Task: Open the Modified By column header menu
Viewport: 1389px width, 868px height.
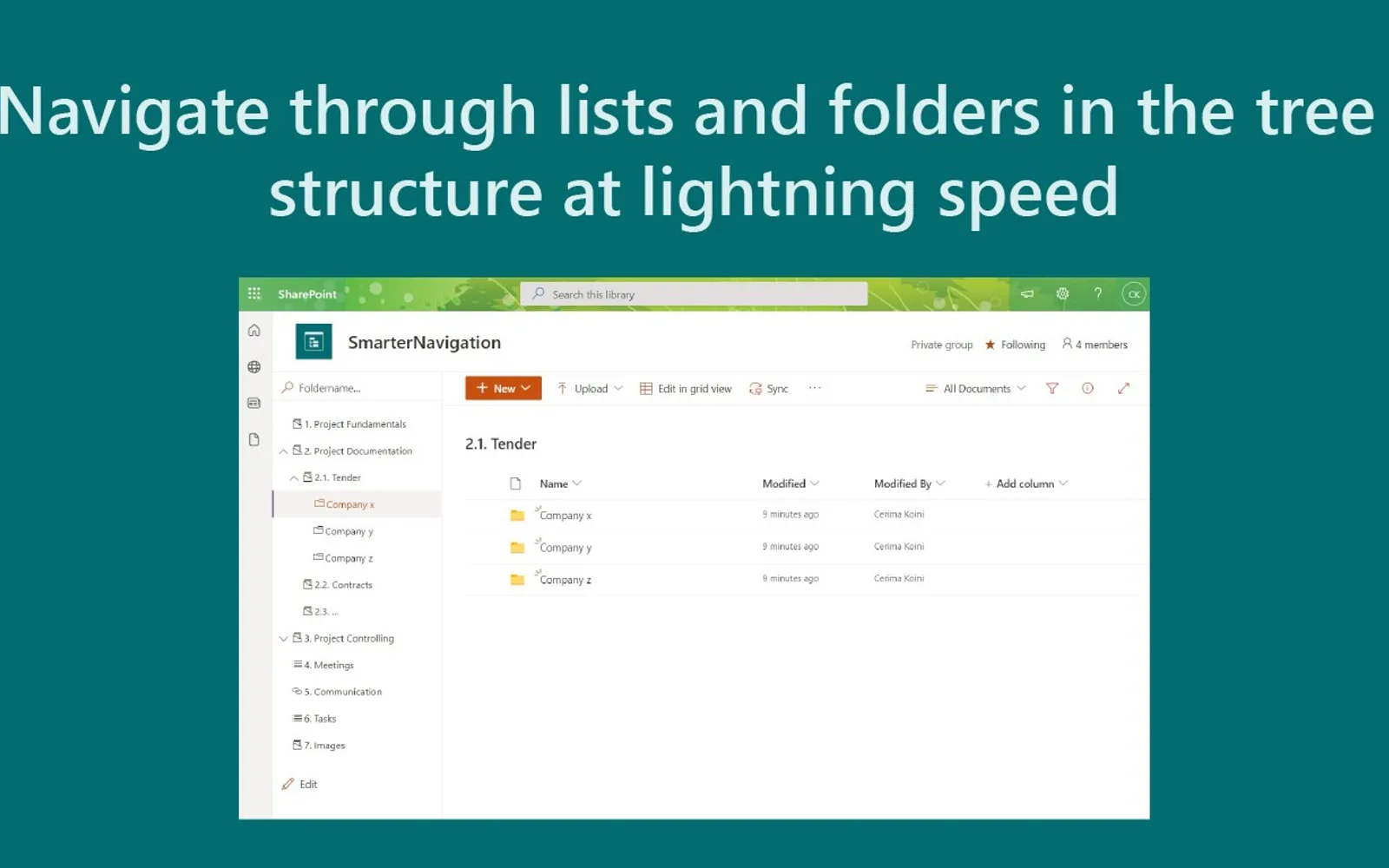Action: tap(910, 483)
